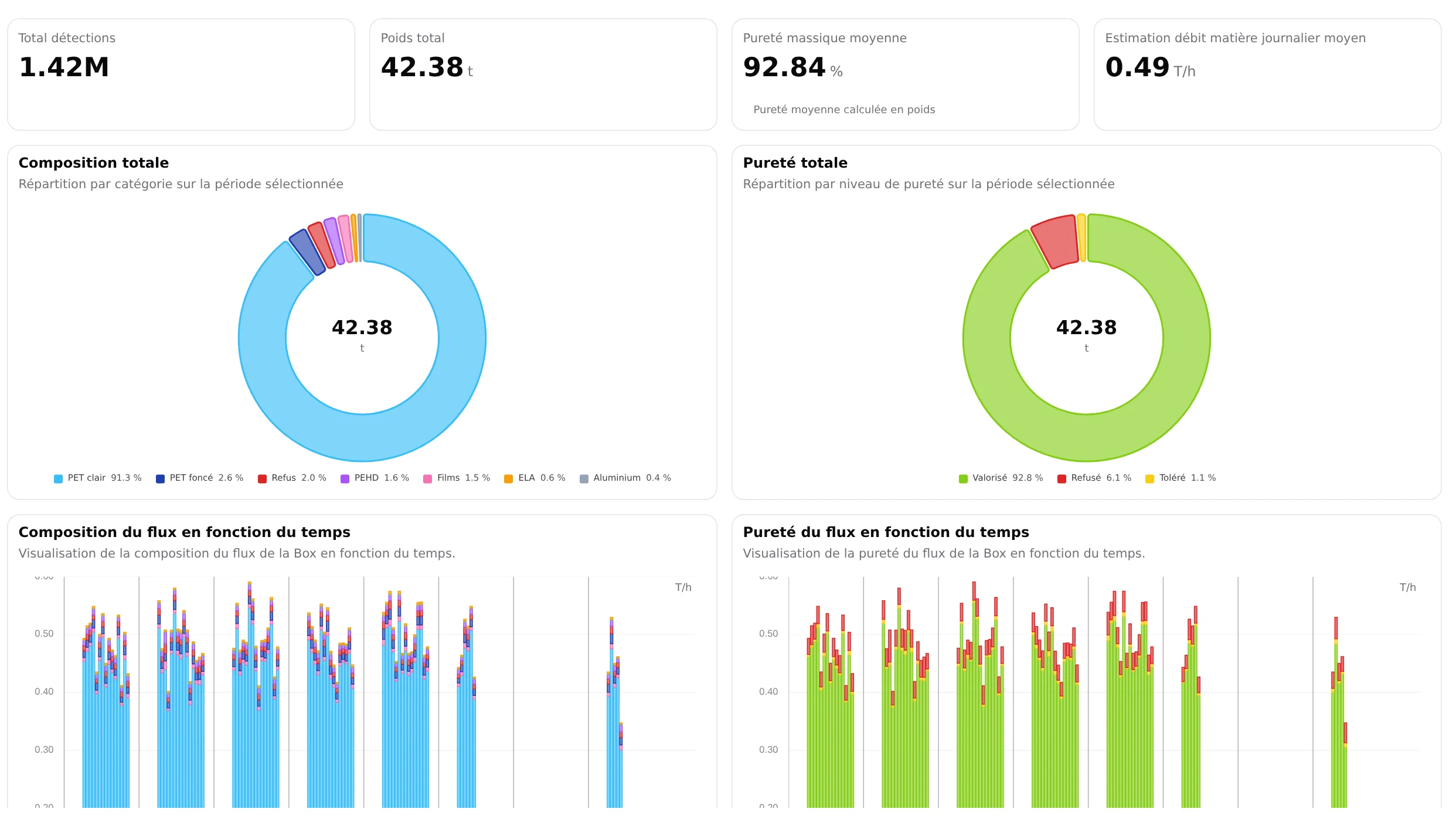1456x819 pixels.
Task: Toggle the Films legend entry
Action: 457,478
